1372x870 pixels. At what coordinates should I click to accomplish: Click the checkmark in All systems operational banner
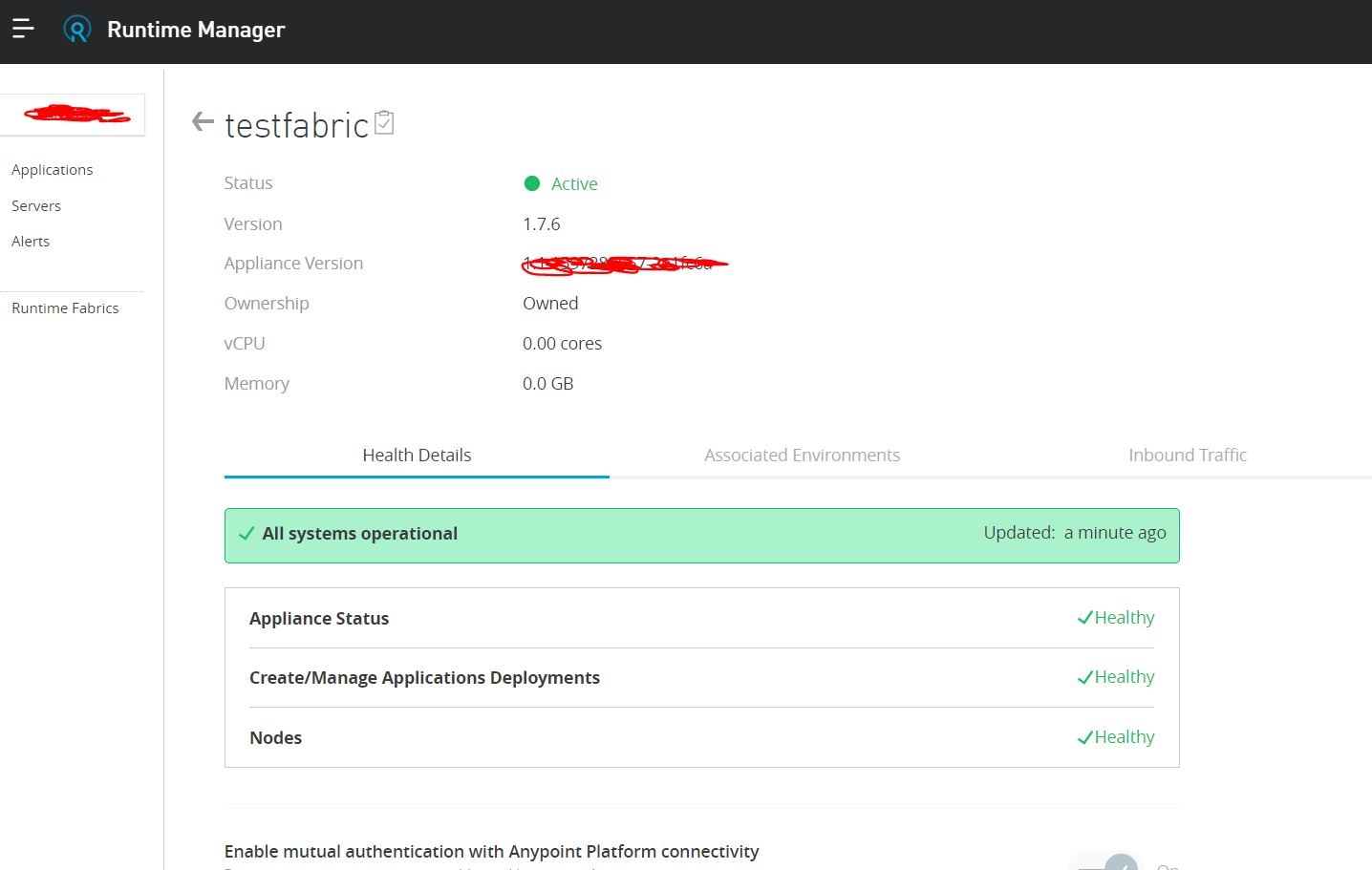[x=247, y=534]
